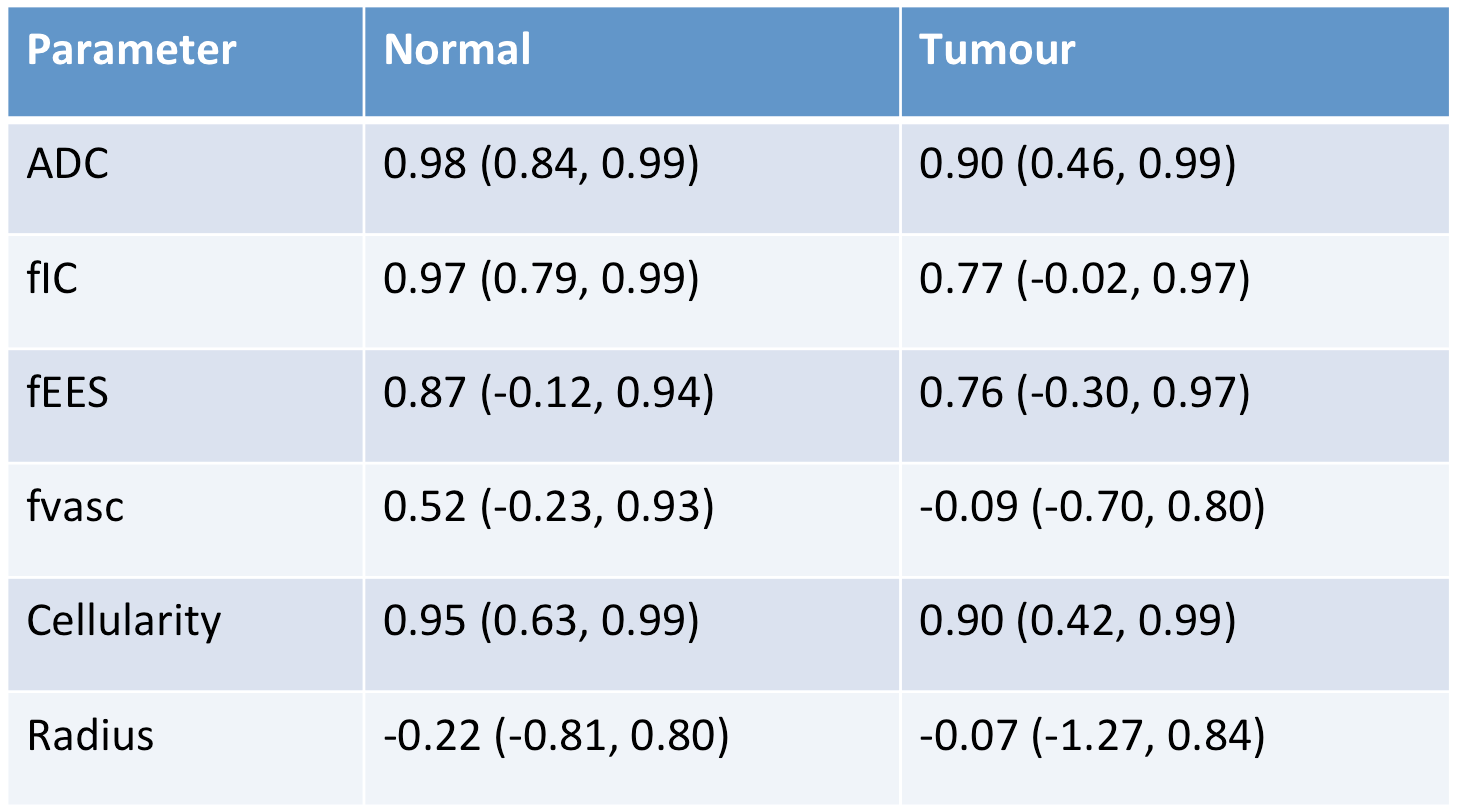Select the Radius row label
Image resolution: width=1458 pixels, height=812 pixels.
tap(90, 736)
